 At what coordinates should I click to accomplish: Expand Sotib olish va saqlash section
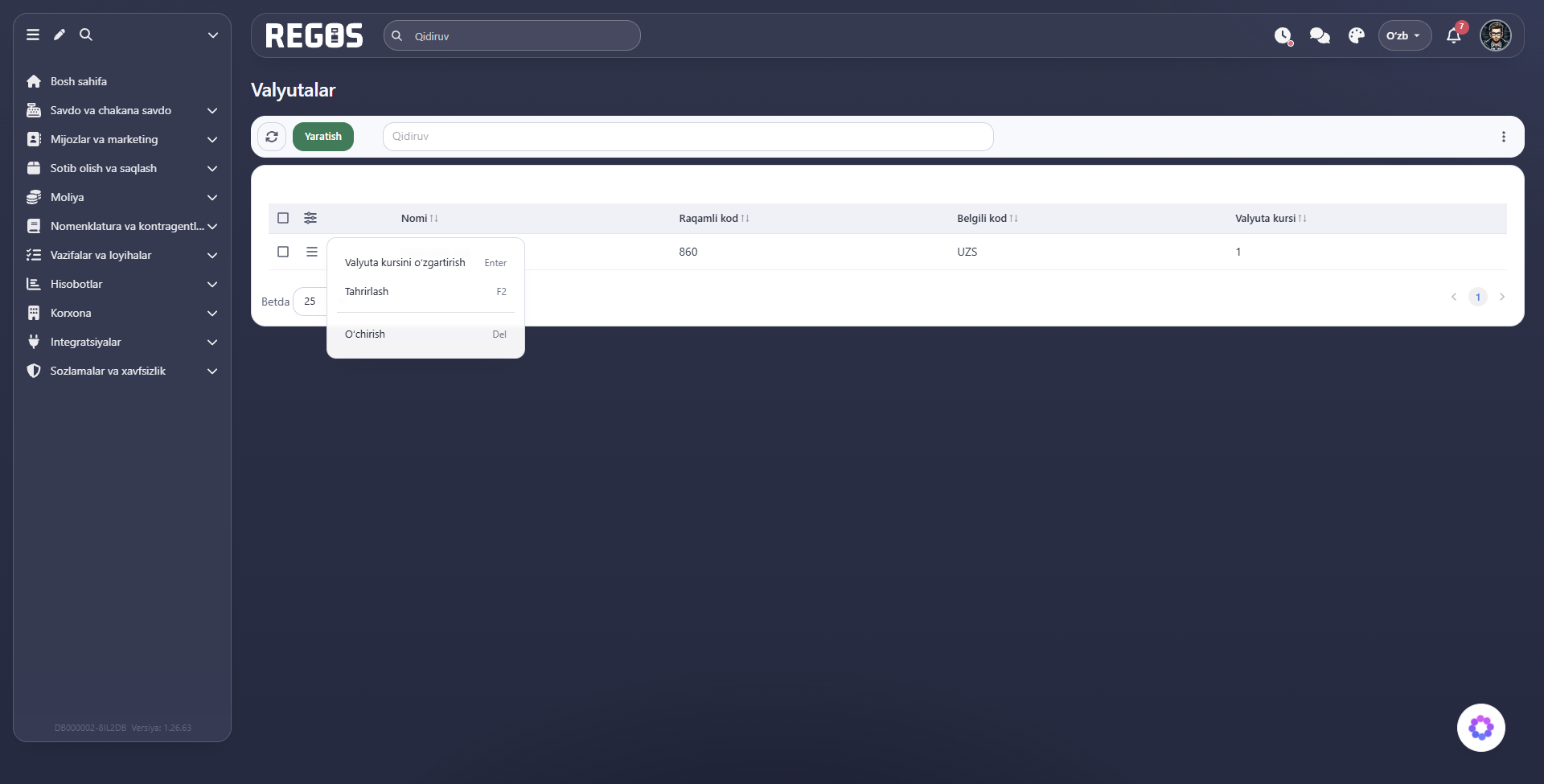click(x=122, y=168)
